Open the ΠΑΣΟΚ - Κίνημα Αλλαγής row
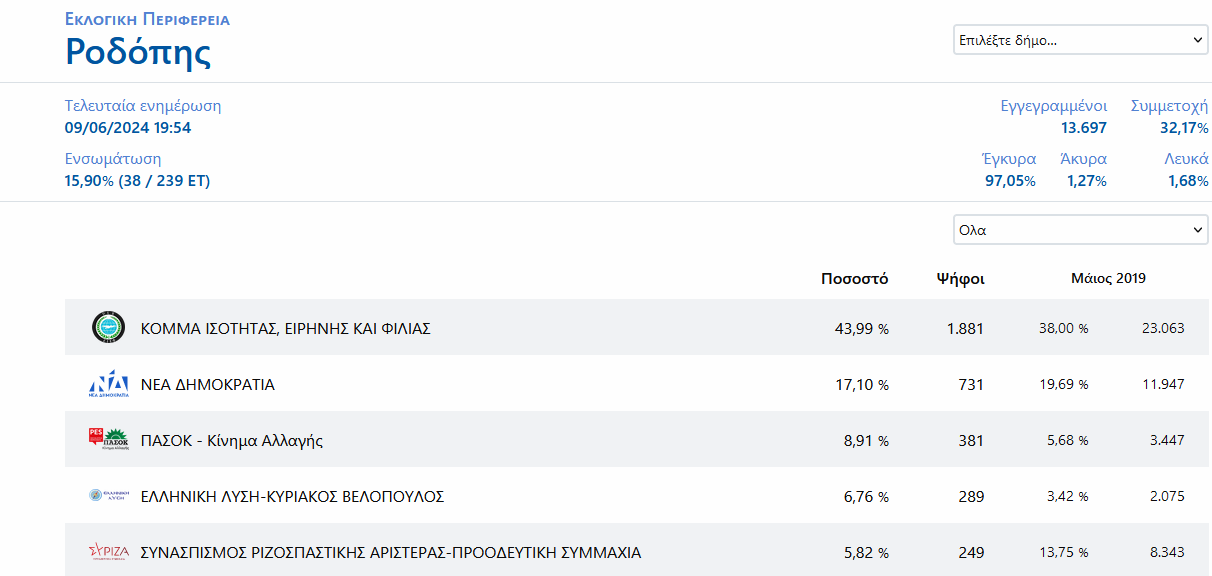This screenshot has width=1212, height=576. (232, 440)
